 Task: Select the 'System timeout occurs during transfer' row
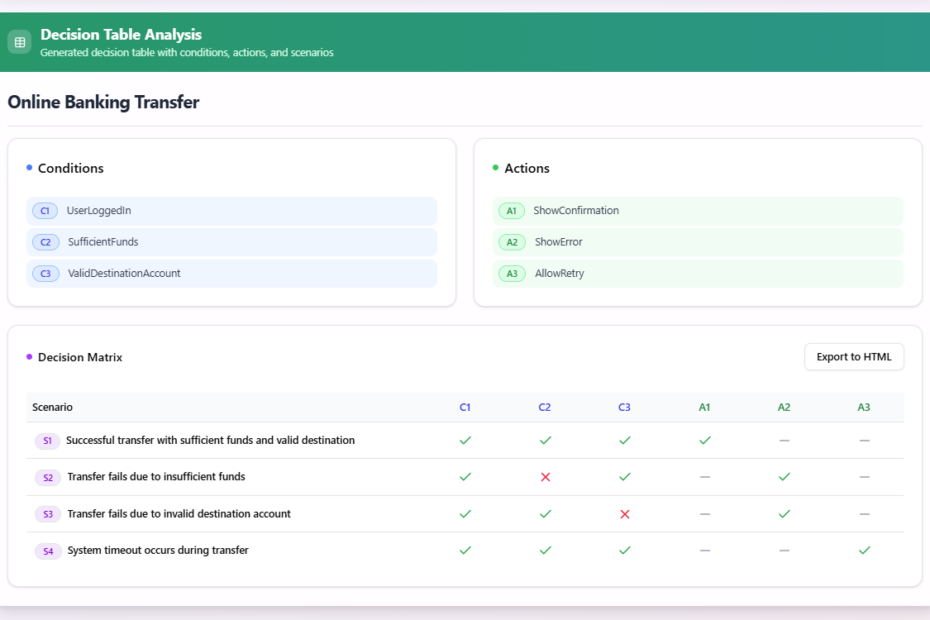tap(157, 550)
